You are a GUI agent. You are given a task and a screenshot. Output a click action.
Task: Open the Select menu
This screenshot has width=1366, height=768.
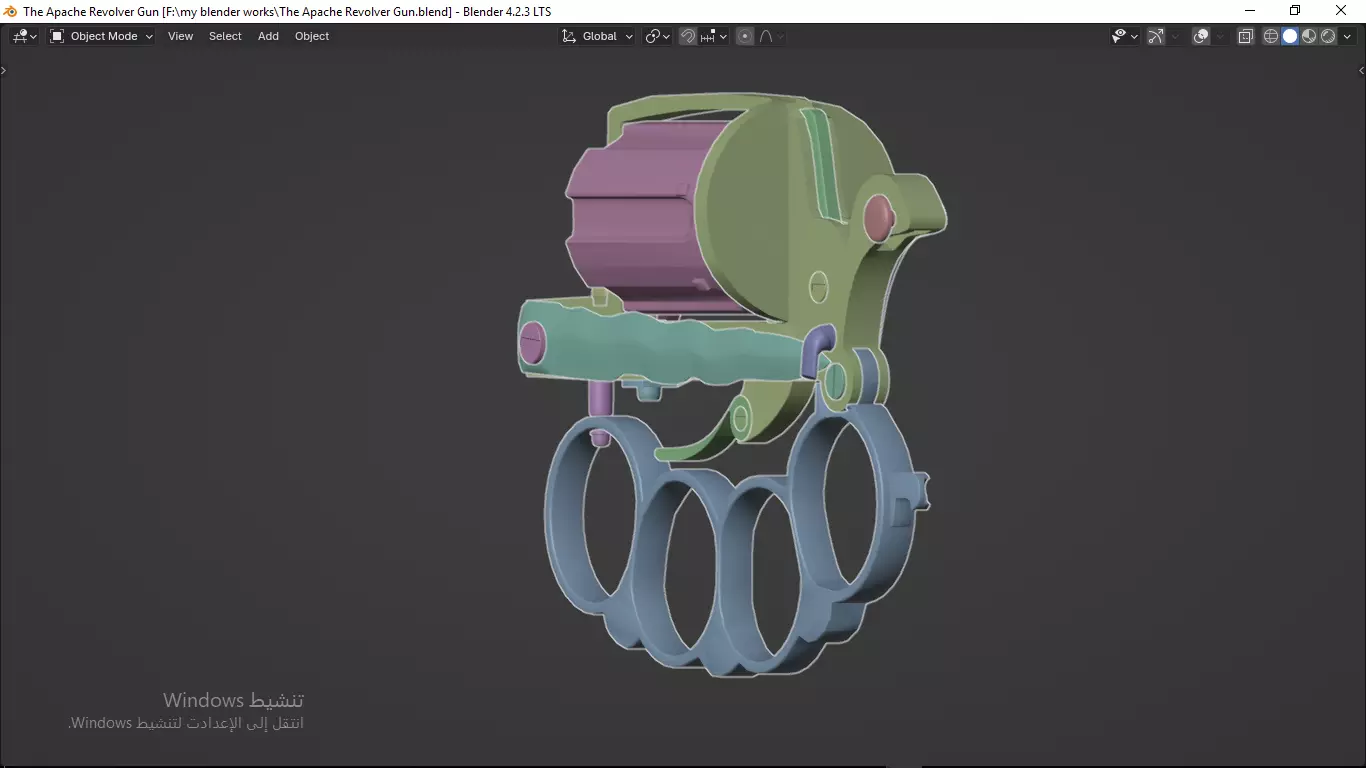(225, 36)
